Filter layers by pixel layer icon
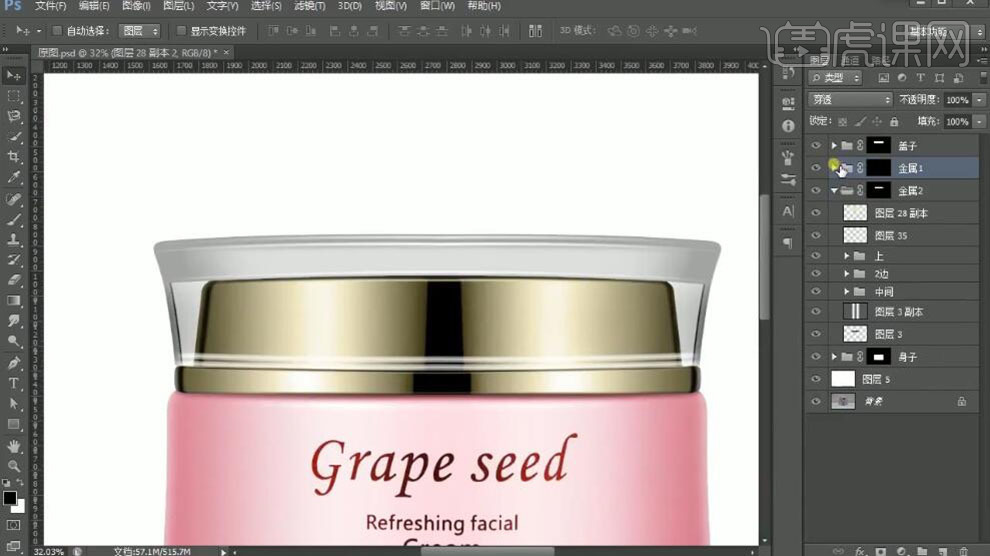Image resolution: width=990 pixels, height=556 pixels. tap(883, 78)
